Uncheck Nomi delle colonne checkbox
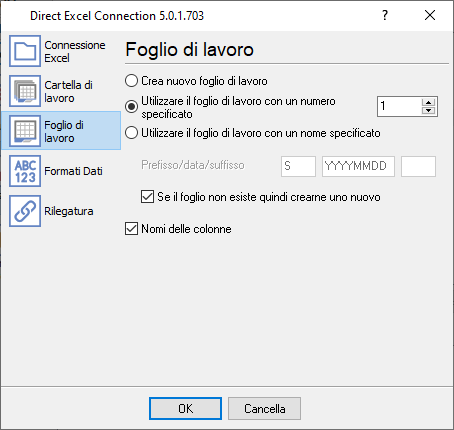This screenshot has width=454, height=430. (131, 229)
